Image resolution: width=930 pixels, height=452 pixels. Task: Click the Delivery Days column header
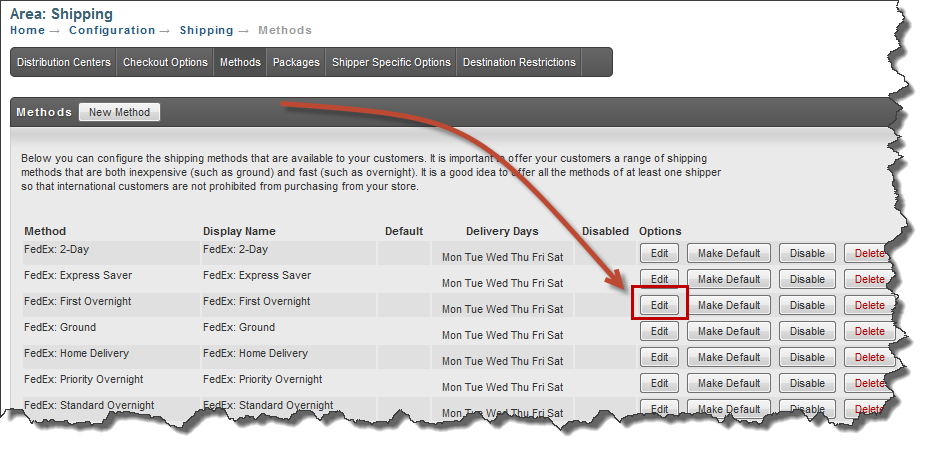pos(502,231)
